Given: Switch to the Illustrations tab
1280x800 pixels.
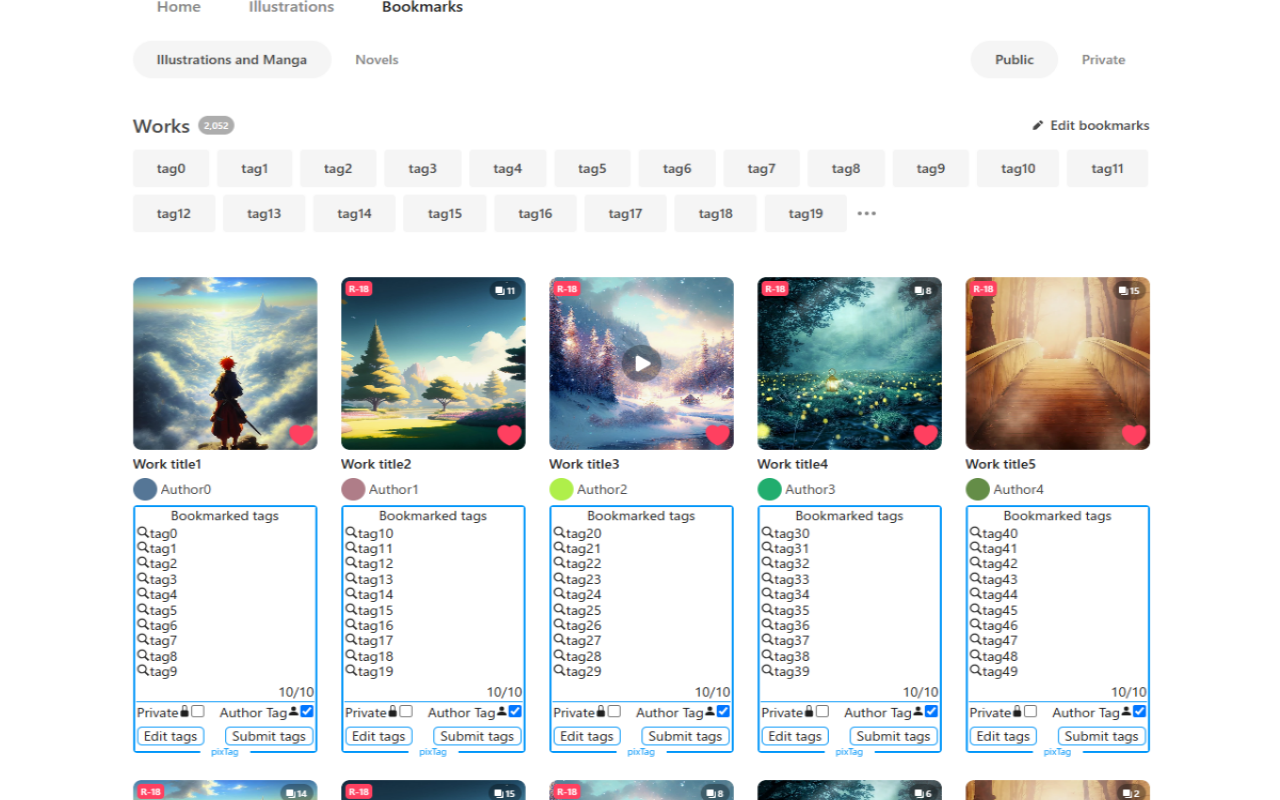Looking at the screenshot, I should [291, 7].
